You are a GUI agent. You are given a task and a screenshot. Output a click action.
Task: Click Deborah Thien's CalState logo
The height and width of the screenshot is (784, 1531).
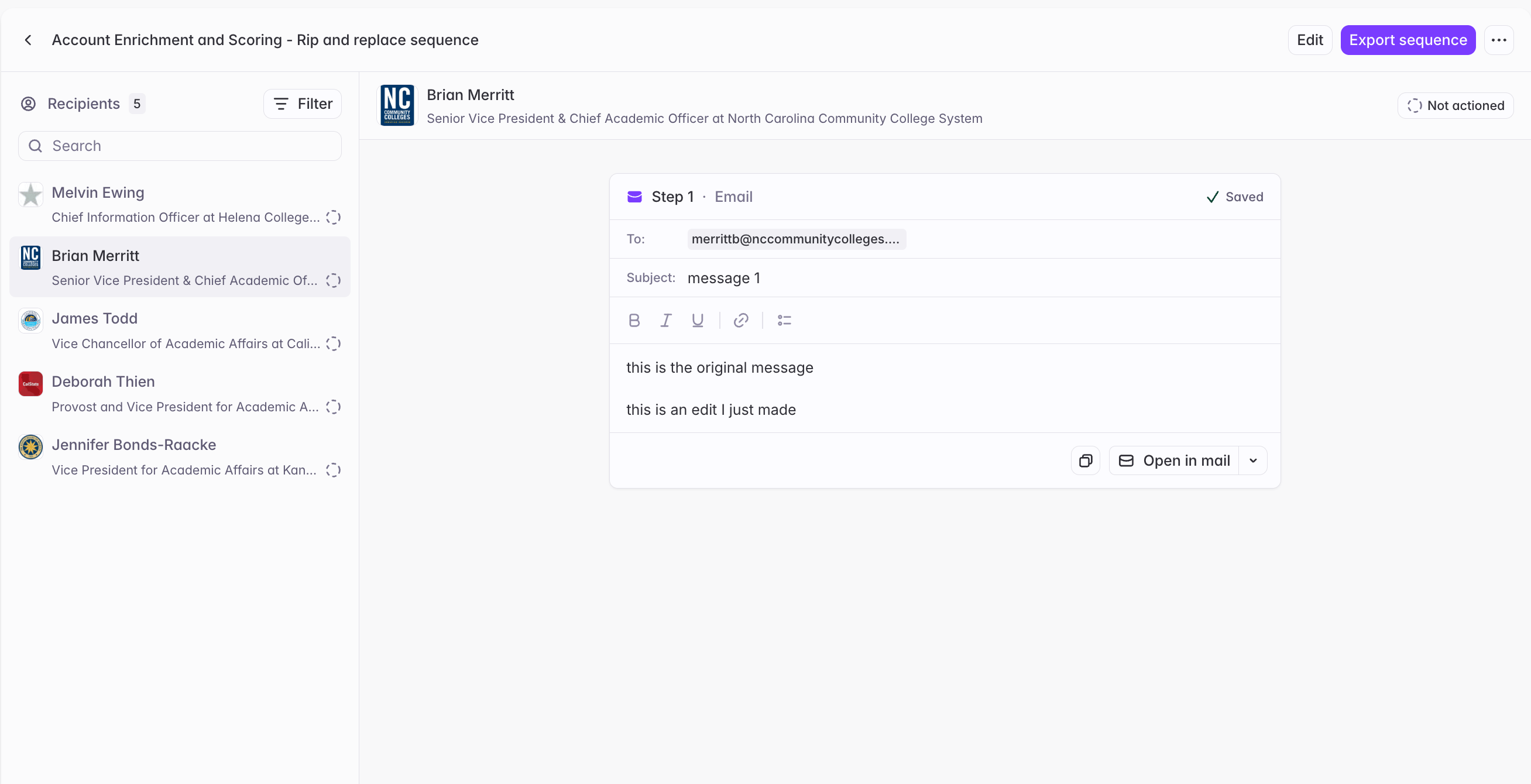click(x=30, y=384)
